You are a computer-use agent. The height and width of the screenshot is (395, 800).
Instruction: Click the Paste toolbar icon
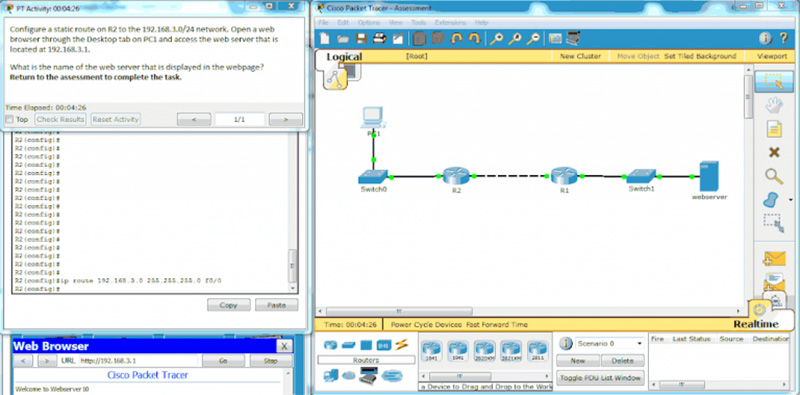pos(438,39)
